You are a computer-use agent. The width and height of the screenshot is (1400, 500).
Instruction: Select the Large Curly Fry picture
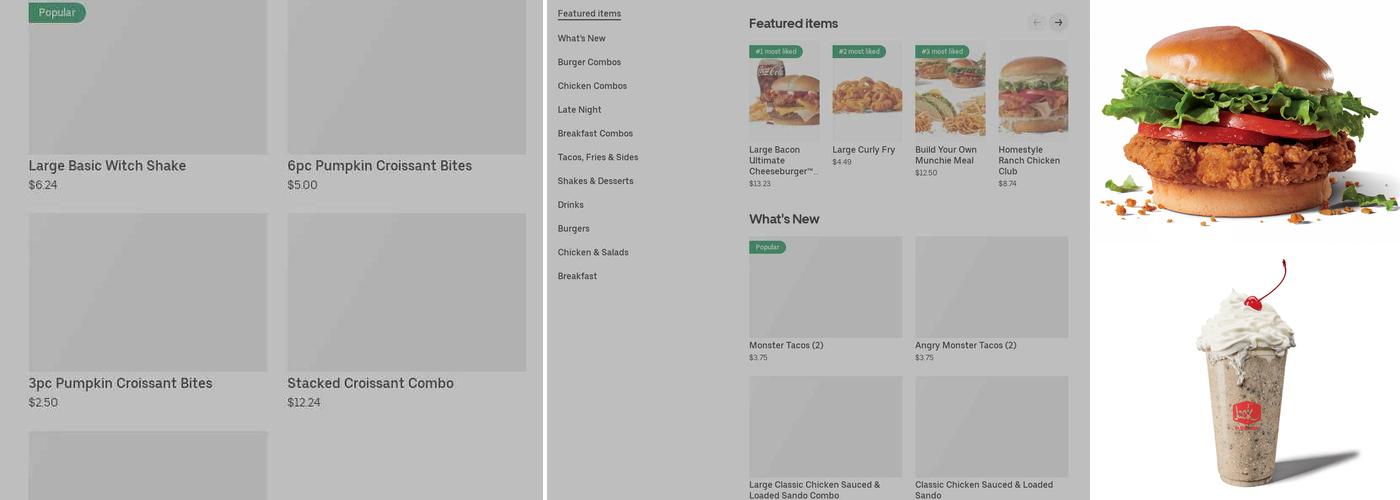867,93
